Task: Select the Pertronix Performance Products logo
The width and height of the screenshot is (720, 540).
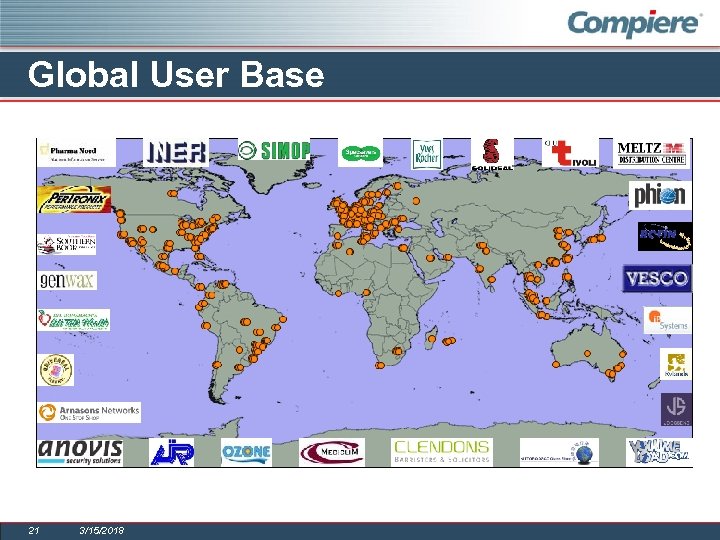Action: point(74,199)
